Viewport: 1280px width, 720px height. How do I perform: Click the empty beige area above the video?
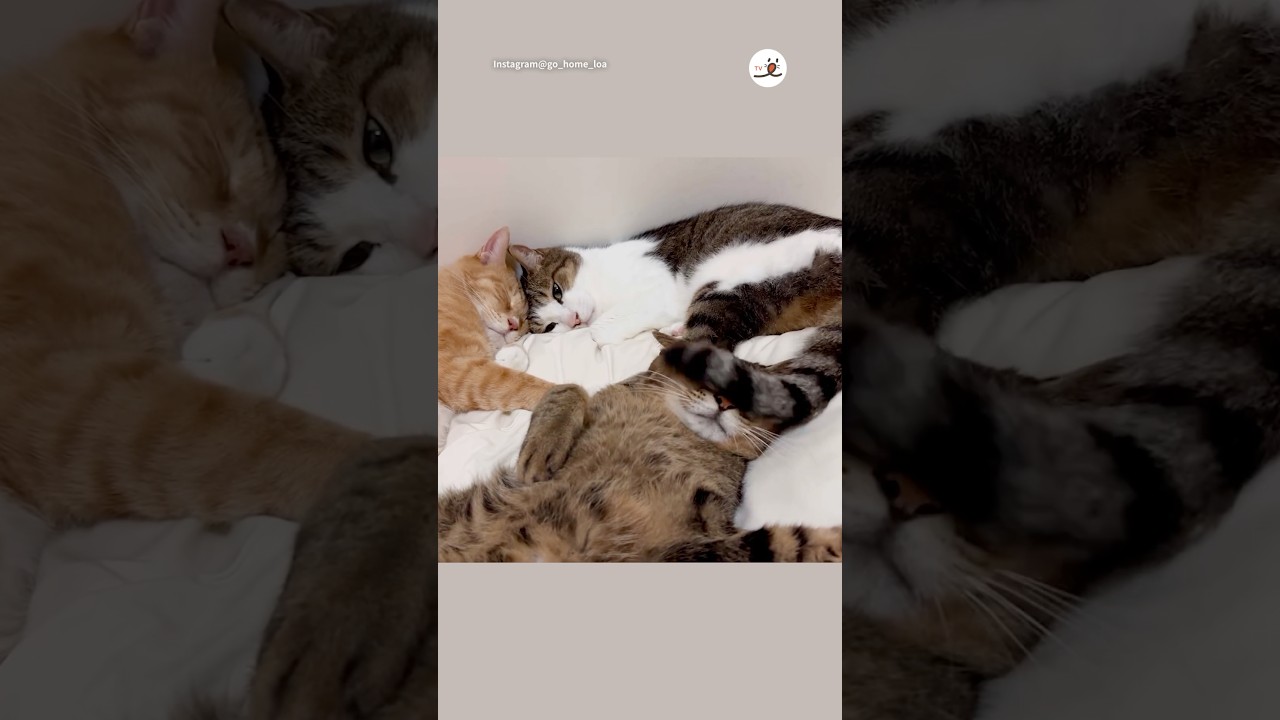(x=640, y=115)
